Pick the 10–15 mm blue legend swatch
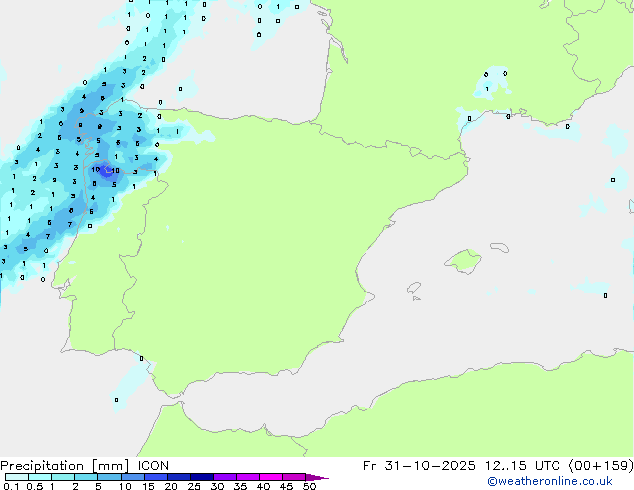Image resolution: width=634 pixels, height=490 pixels. 132,477
